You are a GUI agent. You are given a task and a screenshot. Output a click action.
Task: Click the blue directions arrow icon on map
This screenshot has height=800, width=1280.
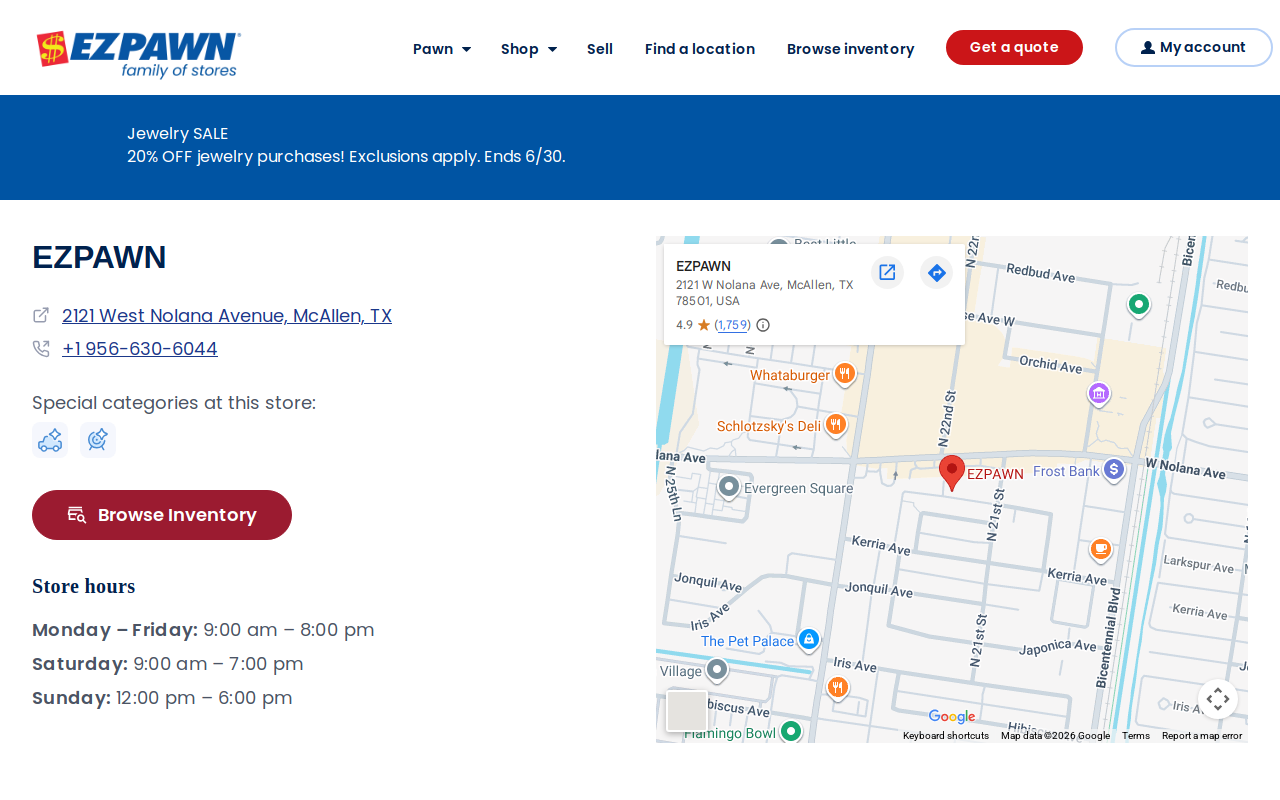(x=936, y=272)
